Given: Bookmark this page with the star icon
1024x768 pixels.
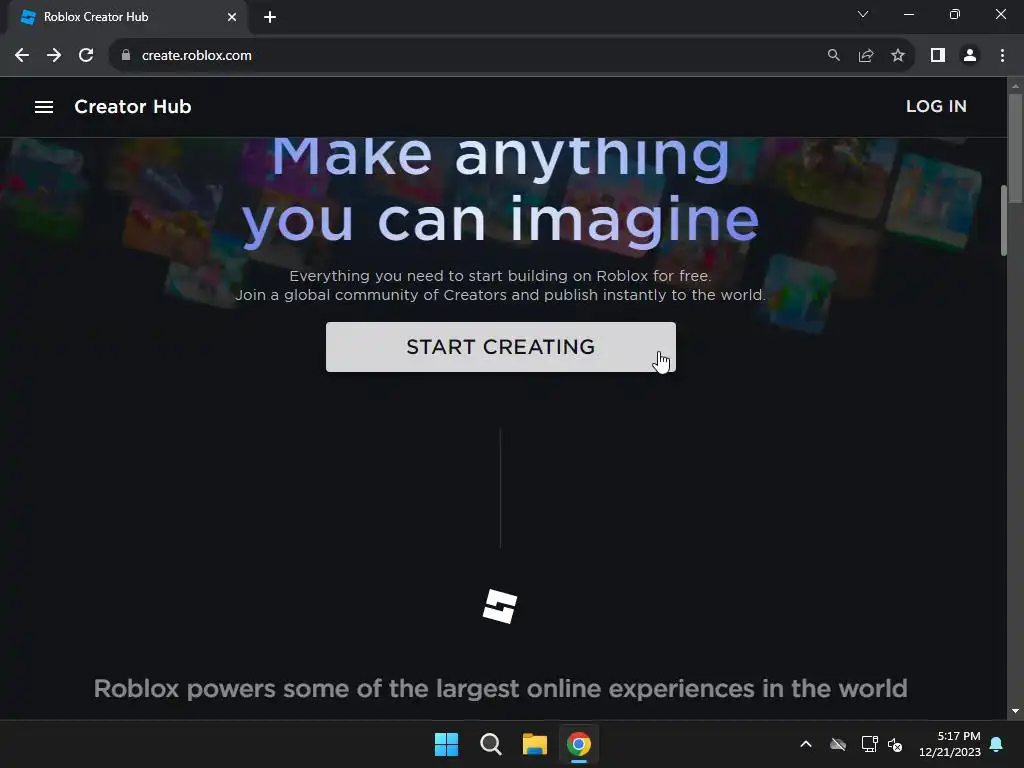Looking at the screenshot, I should pyautogui.click(x=898, y=56).
